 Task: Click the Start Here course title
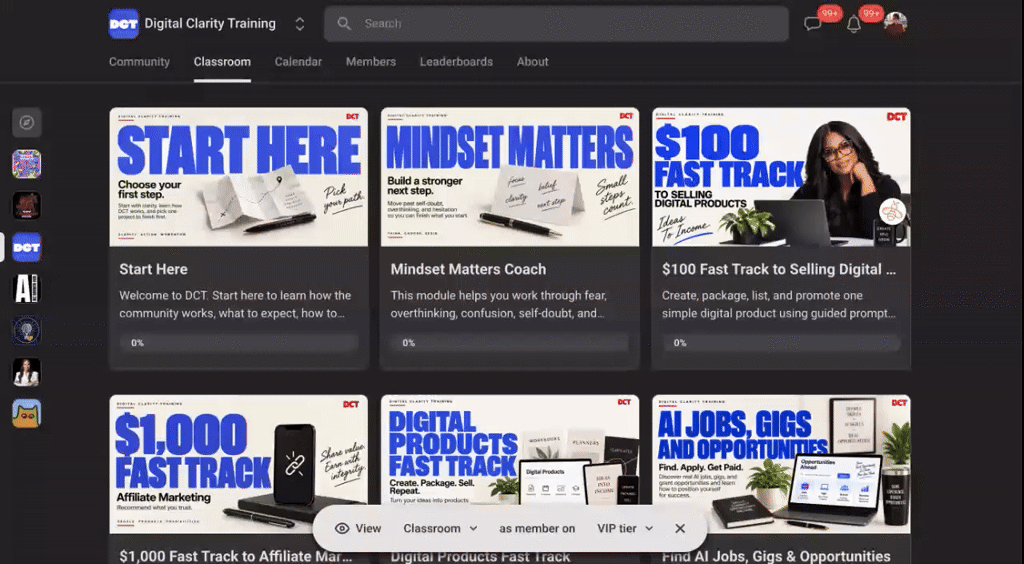point(153,269)
